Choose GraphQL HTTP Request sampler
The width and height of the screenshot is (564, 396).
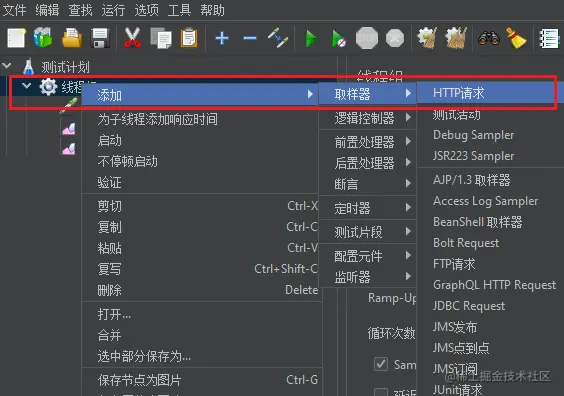[491, 285]
